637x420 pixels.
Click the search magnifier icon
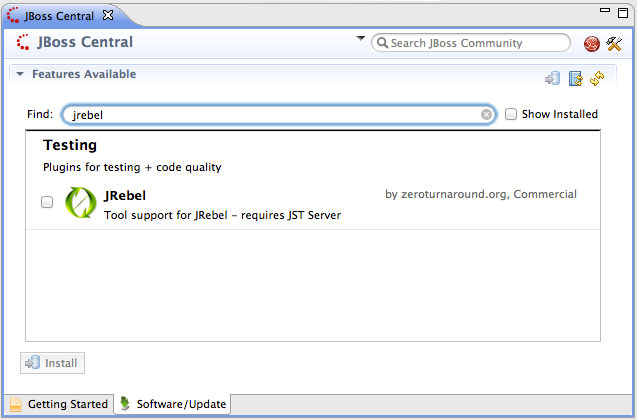pyautogui.click(x=382, y=43)
